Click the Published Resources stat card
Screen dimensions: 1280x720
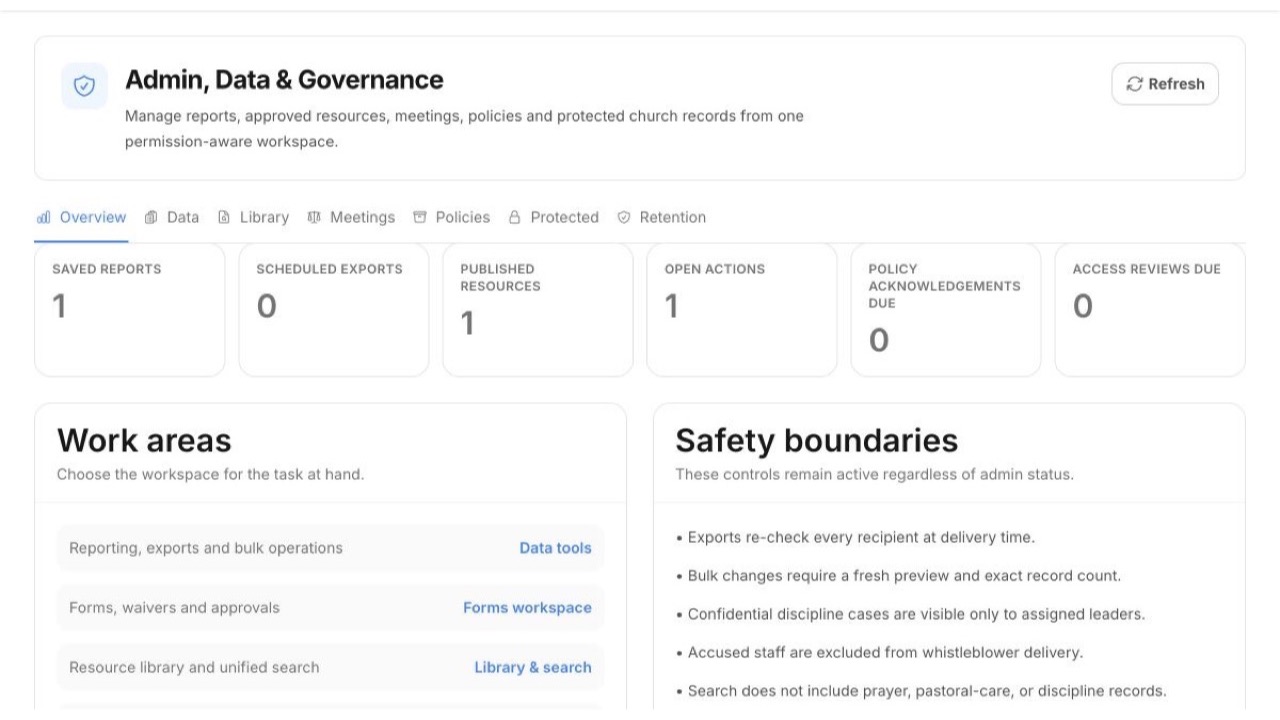[538, 310]
